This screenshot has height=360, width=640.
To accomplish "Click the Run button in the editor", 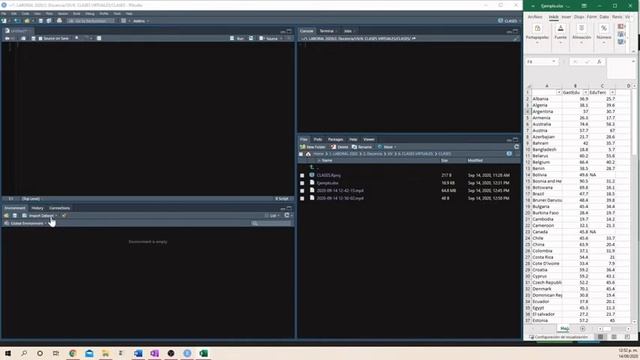I will [237, 38].
